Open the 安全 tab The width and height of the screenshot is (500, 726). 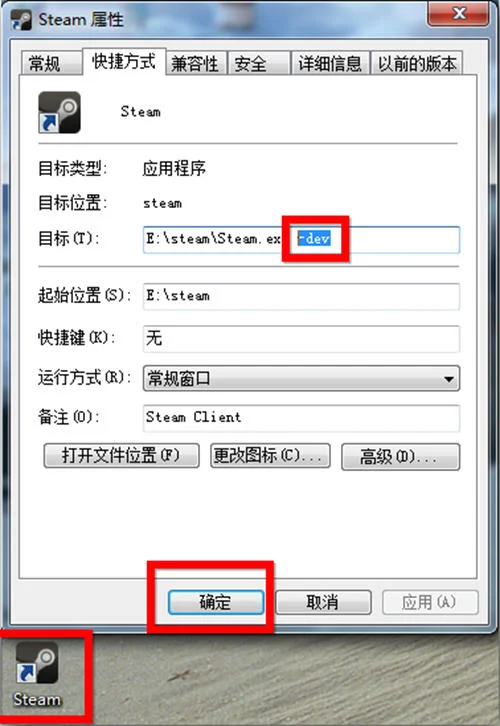[x=258, y=63]
